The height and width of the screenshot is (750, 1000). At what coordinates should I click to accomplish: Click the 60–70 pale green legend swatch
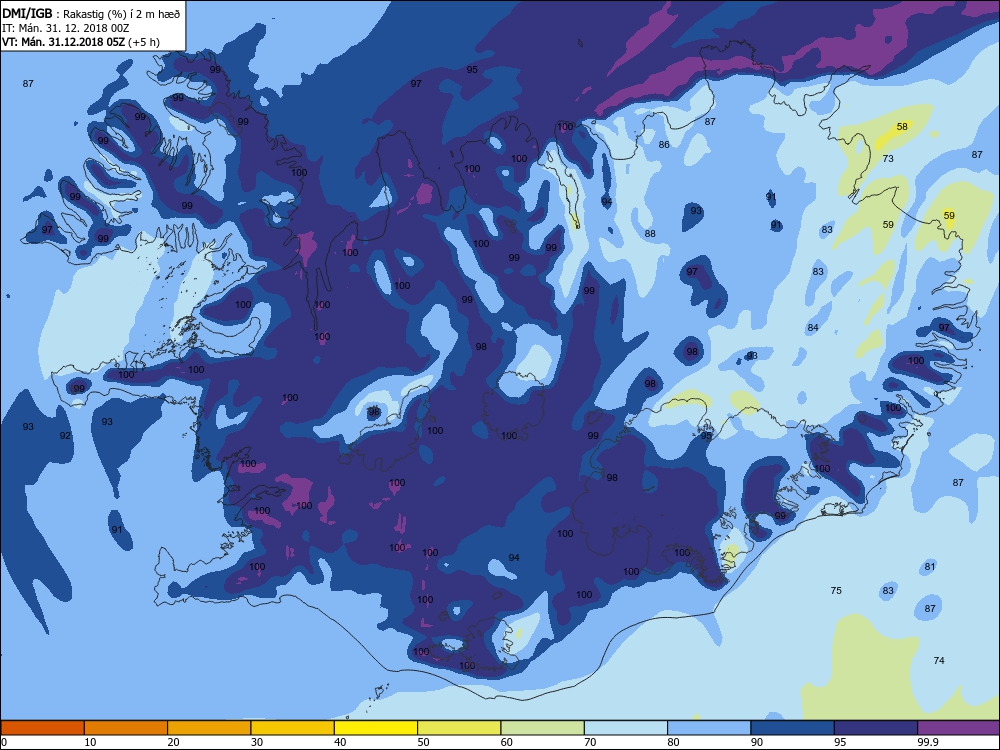coord(543,728)
